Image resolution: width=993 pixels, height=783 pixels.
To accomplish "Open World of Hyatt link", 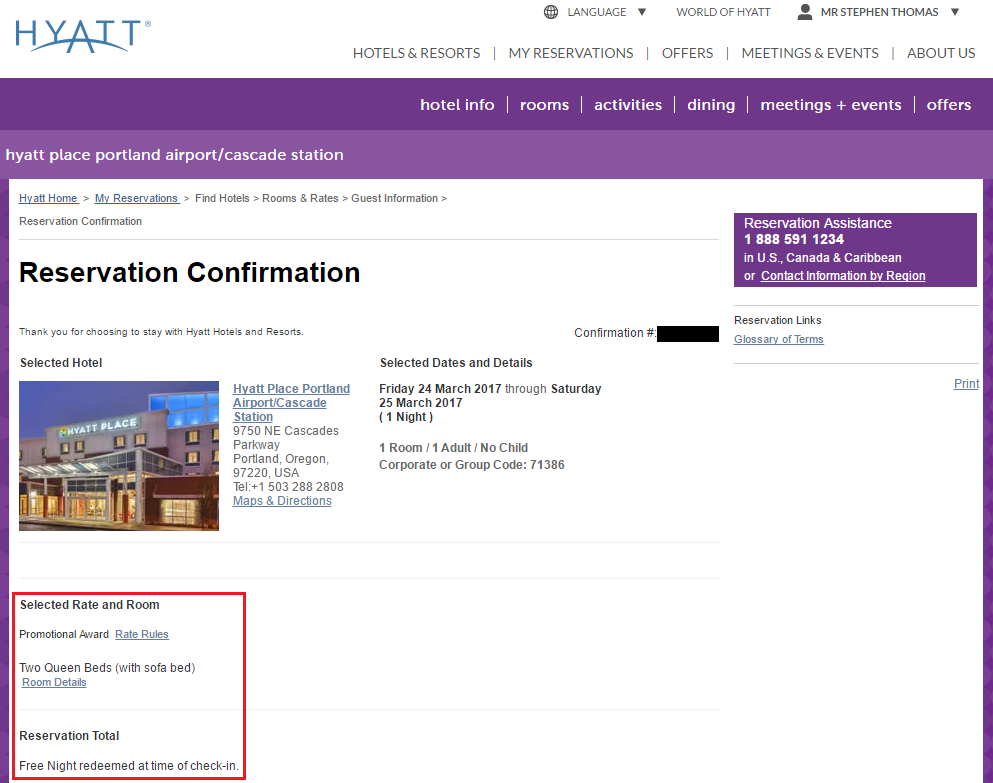I will coord(723,12).
